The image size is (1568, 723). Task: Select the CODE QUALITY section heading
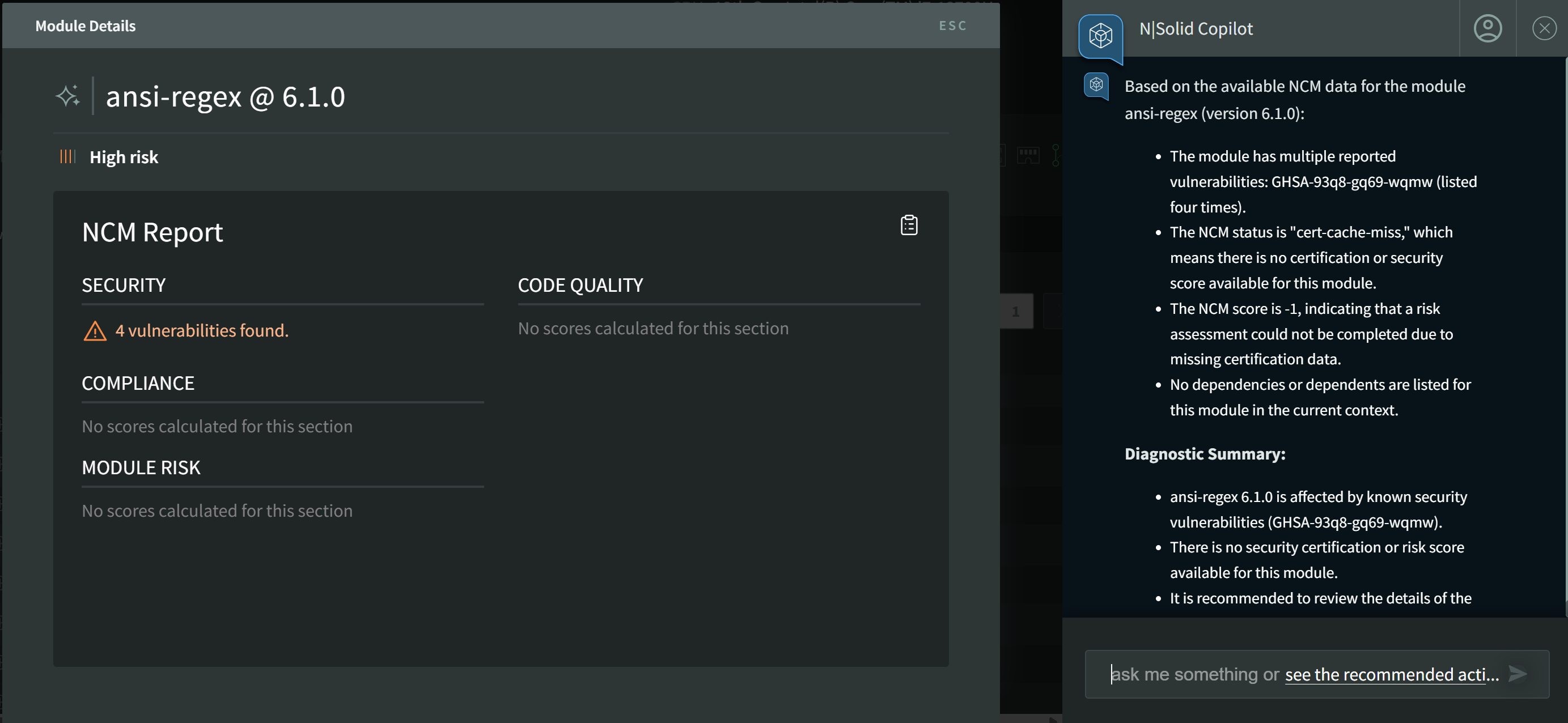pyautogui.click(x=580, y=285)
